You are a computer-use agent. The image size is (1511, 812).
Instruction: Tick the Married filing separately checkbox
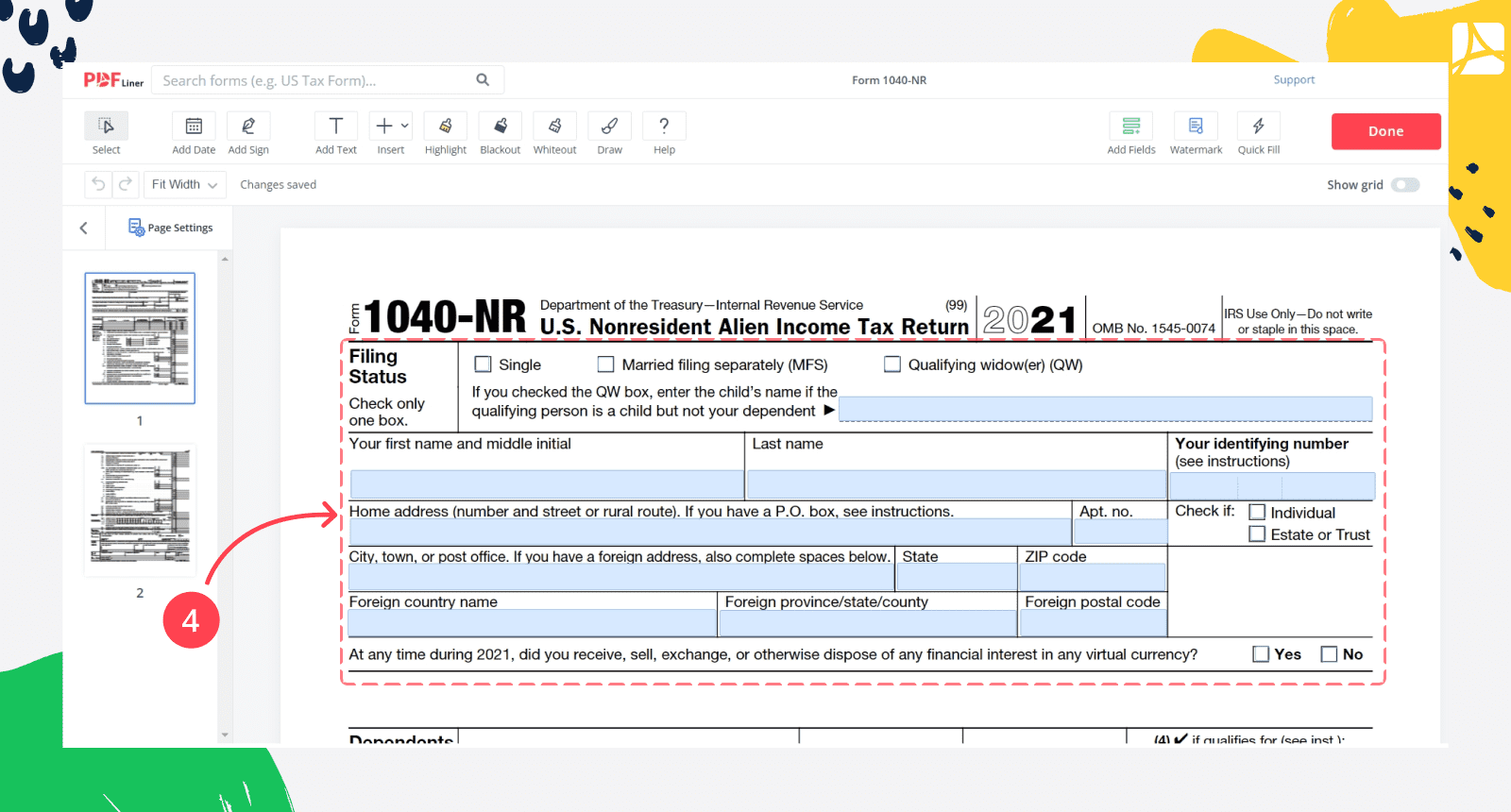click(x=606, y=364)
